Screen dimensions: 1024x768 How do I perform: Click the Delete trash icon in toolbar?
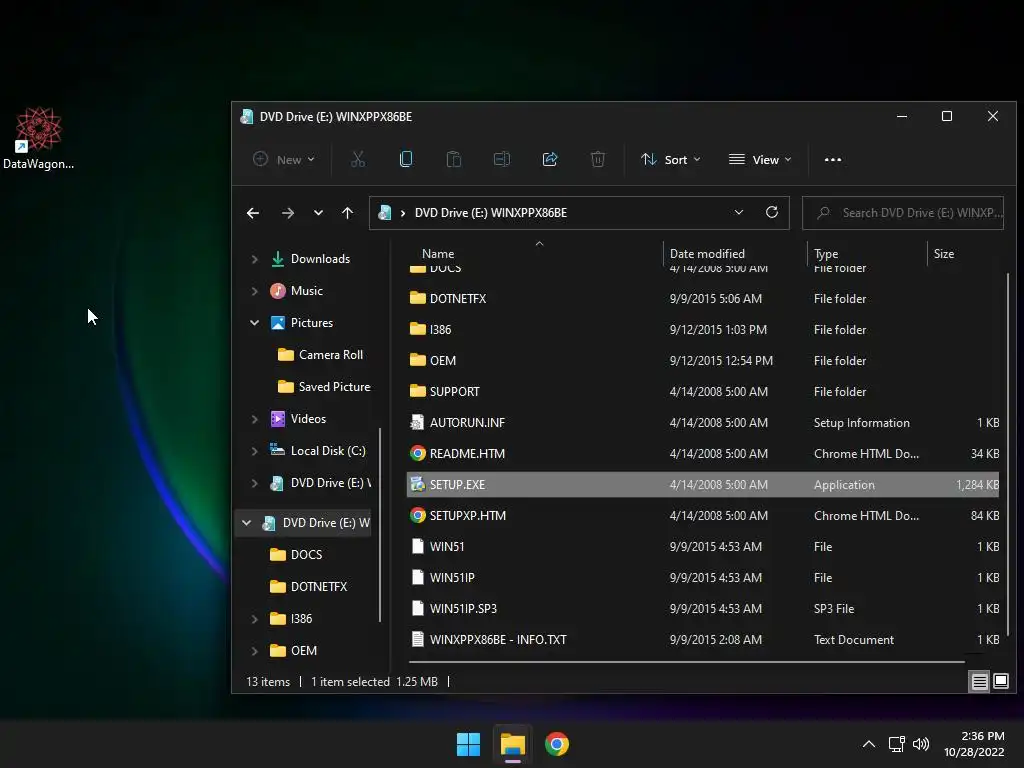point(598,159)
